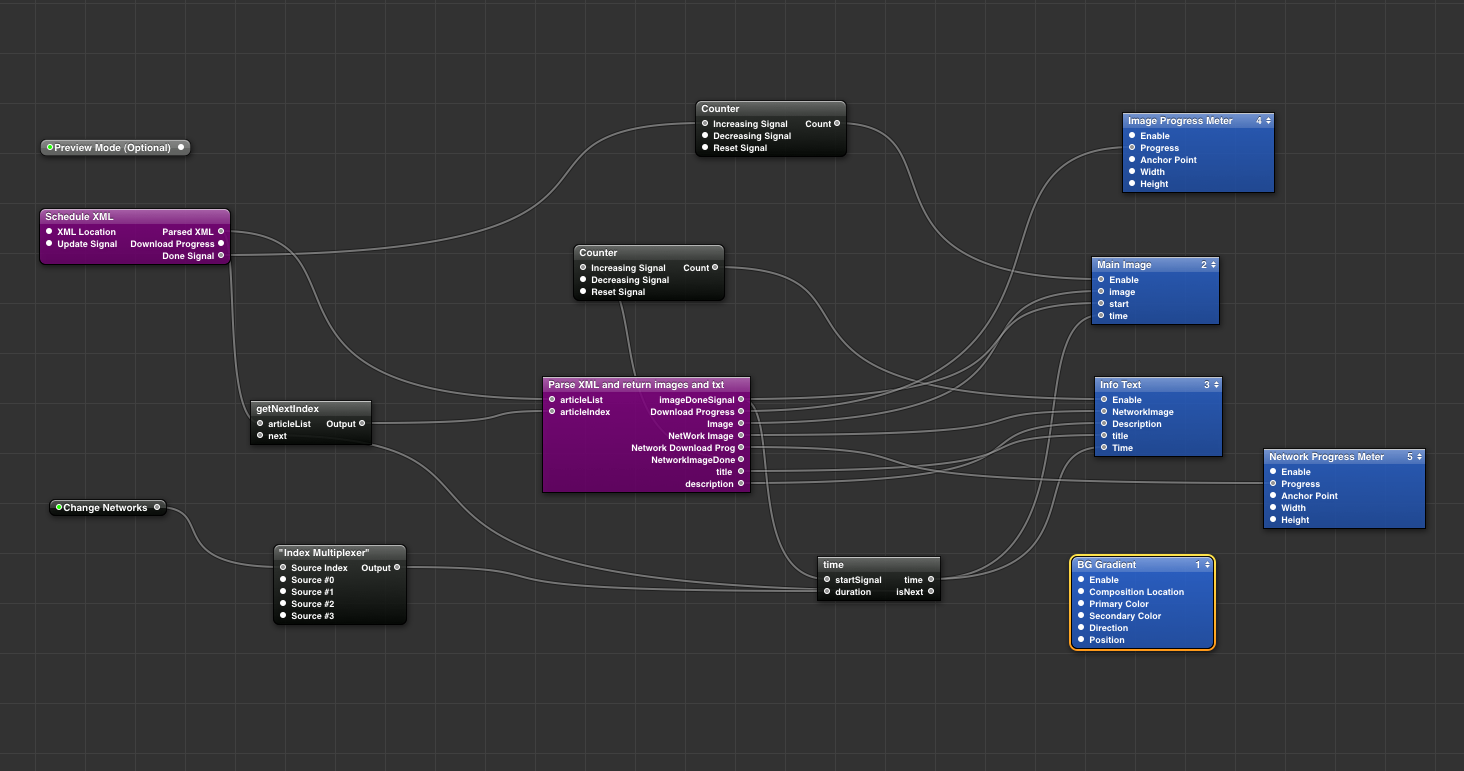Click duration input port on time node
Screen dimensions: 1464x771
coord(827,592)
